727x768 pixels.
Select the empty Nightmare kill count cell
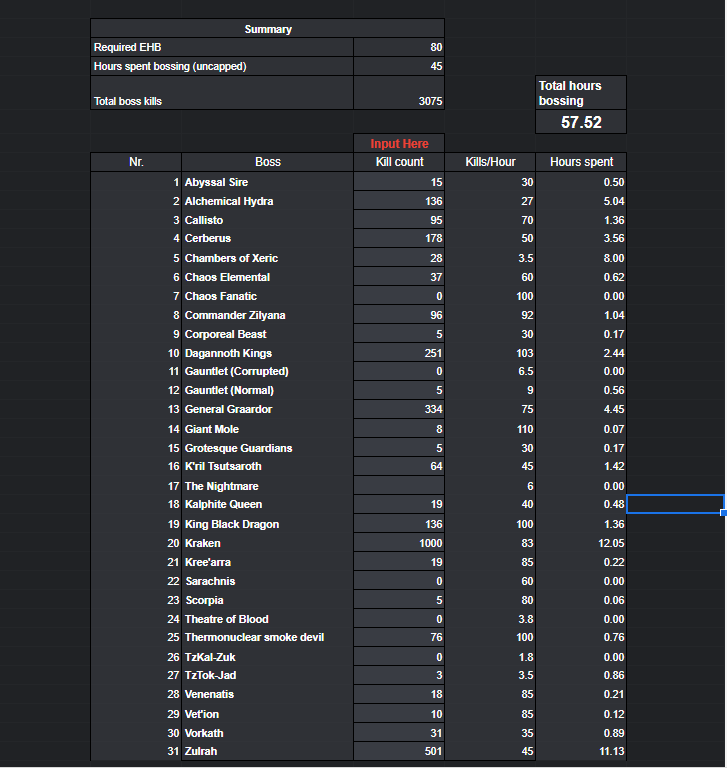[399, 485]
